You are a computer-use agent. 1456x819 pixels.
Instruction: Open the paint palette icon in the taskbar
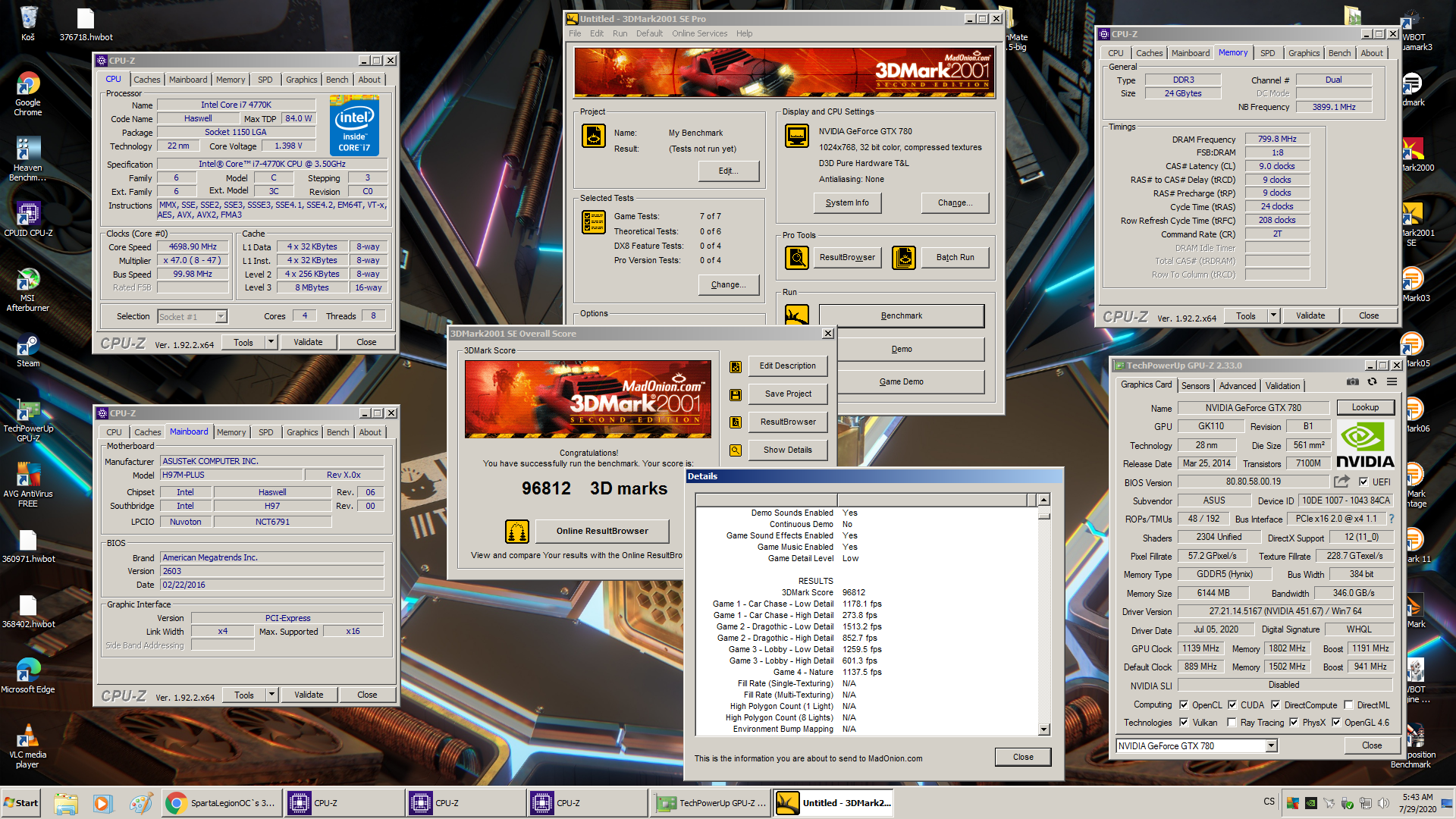[x=140, y=803]
